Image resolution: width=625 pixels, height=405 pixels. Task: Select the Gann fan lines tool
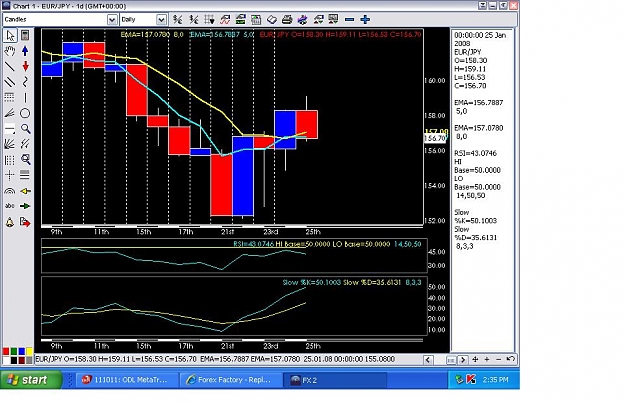(10, 144)
